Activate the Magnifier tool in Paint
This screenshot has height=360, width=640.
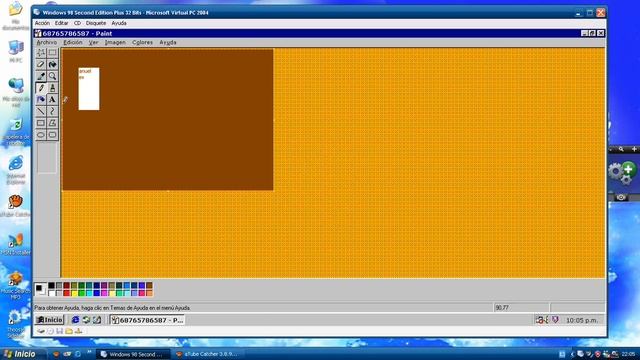pyautogui.click(x=52, y=76)
